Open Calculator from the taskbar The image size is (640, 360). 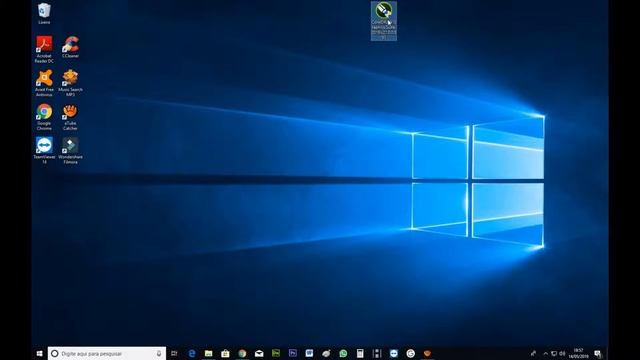[360, 353]
